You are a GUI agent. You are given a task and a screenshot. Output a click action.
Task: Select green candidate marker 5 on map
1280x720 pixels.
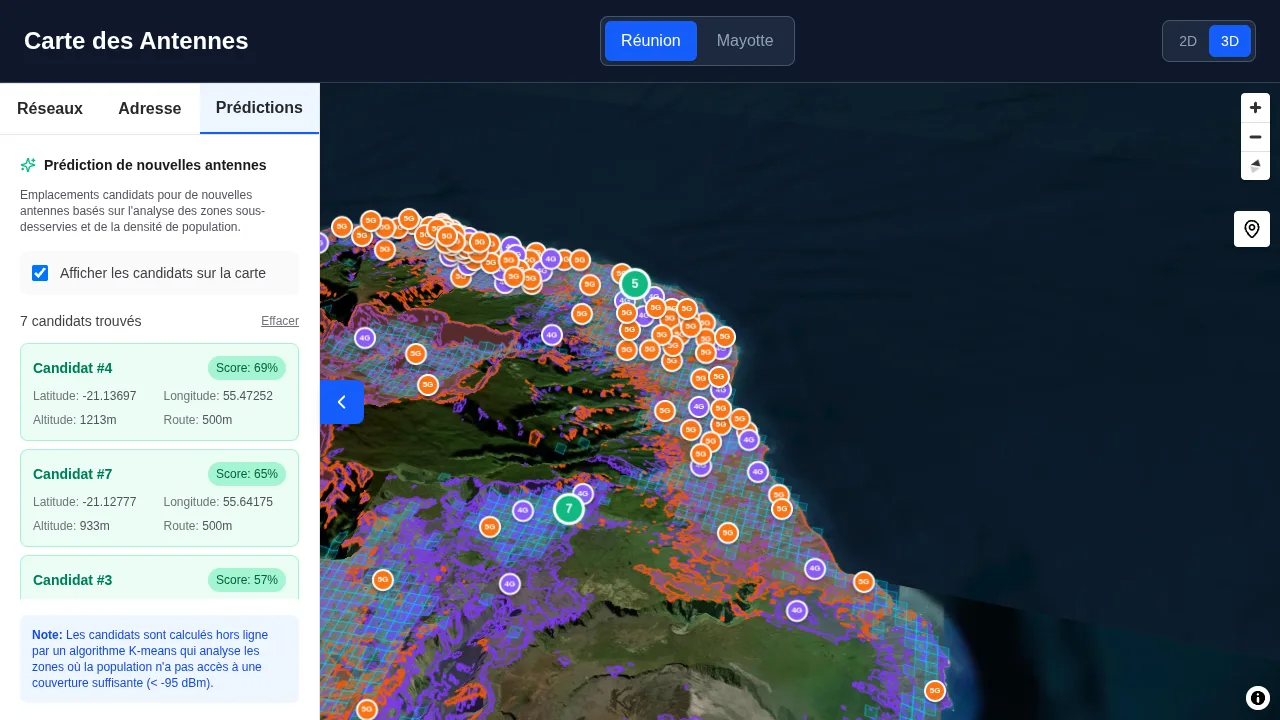click(x=634, y=284)
